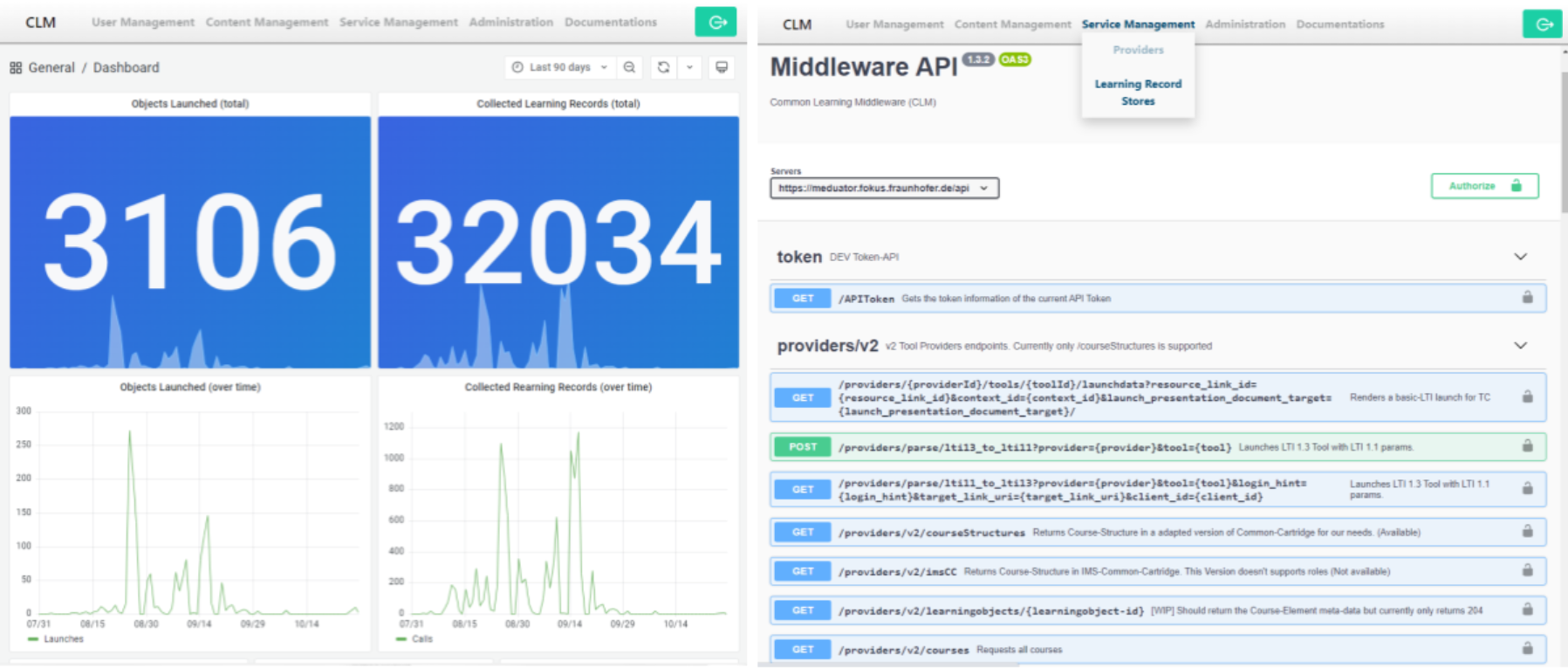
Task: Open the servers URL dropdown
Action: [x=884, y=188]
